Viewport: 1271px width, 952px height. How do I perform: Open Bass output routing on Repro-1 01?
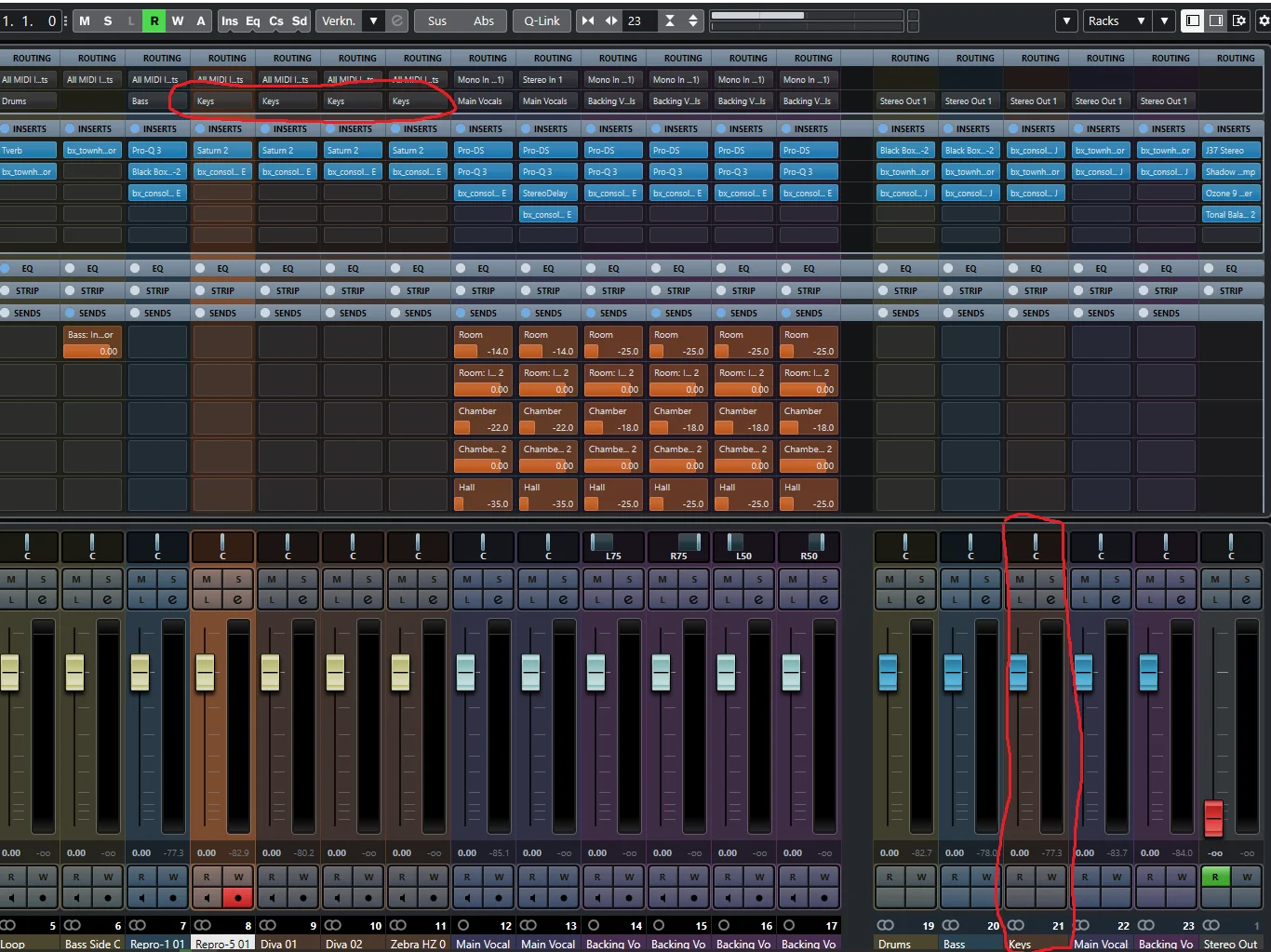[x=157, y=101]
